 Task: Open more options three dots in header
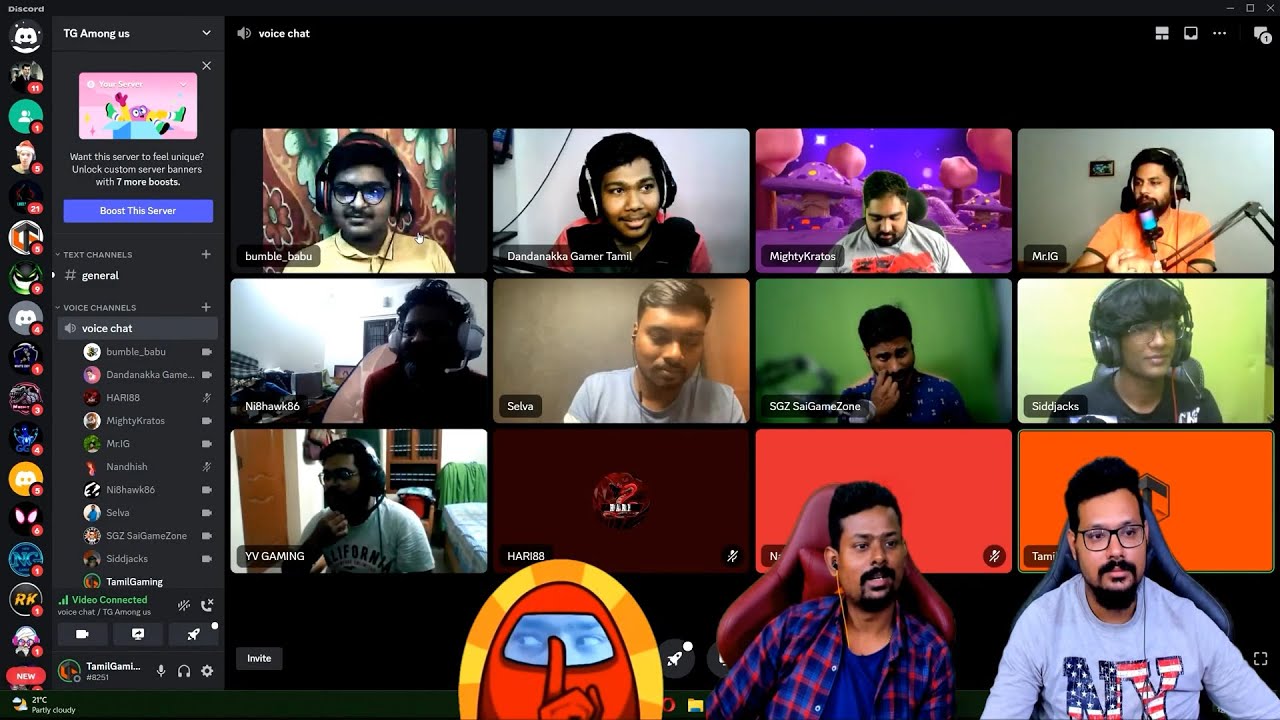tap(1219, 33)
